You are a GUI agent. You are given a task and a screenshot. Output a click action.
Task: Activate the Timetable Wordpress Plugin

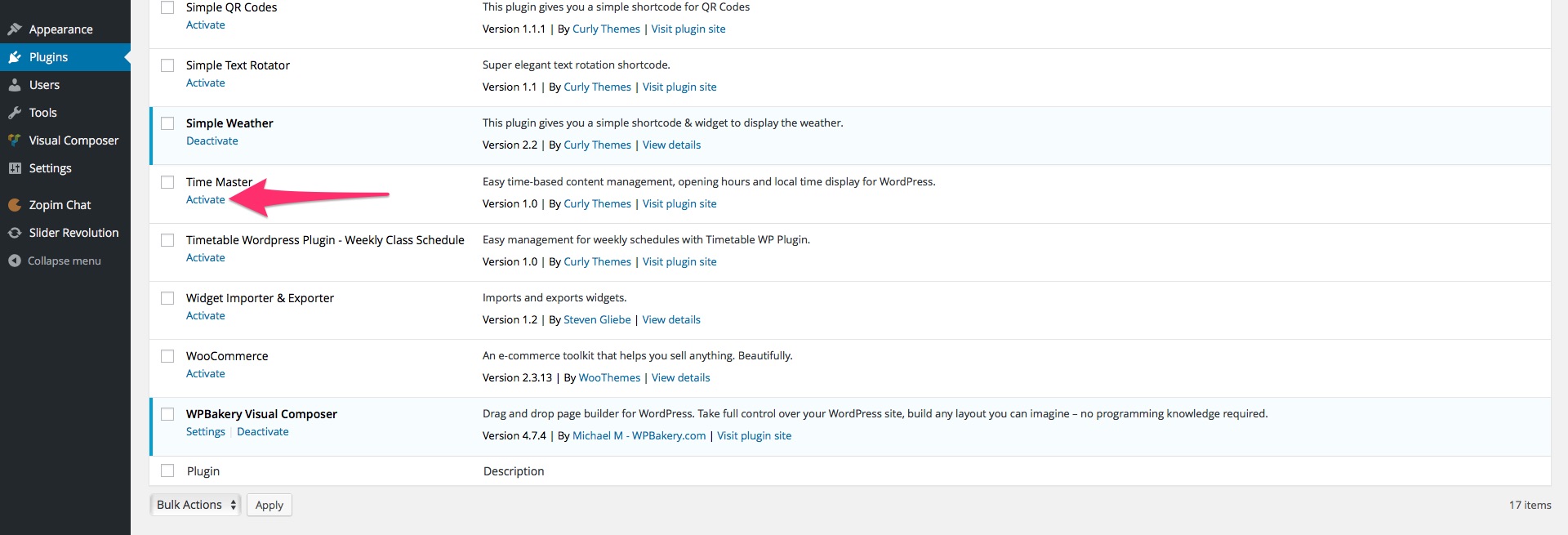pyautogui.click(x=206, y=258)
